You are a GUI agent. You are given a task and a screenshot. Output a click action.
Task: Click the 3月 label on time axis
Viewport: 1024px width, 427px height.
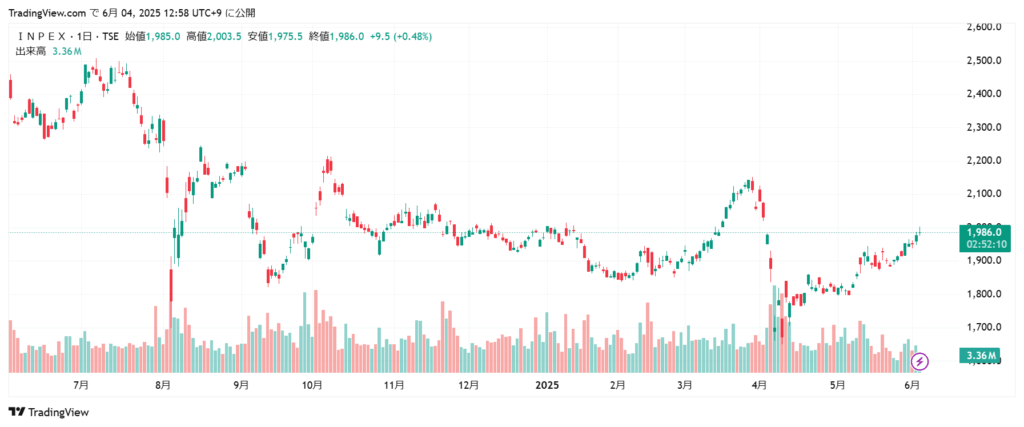click(x=684, y=385)
